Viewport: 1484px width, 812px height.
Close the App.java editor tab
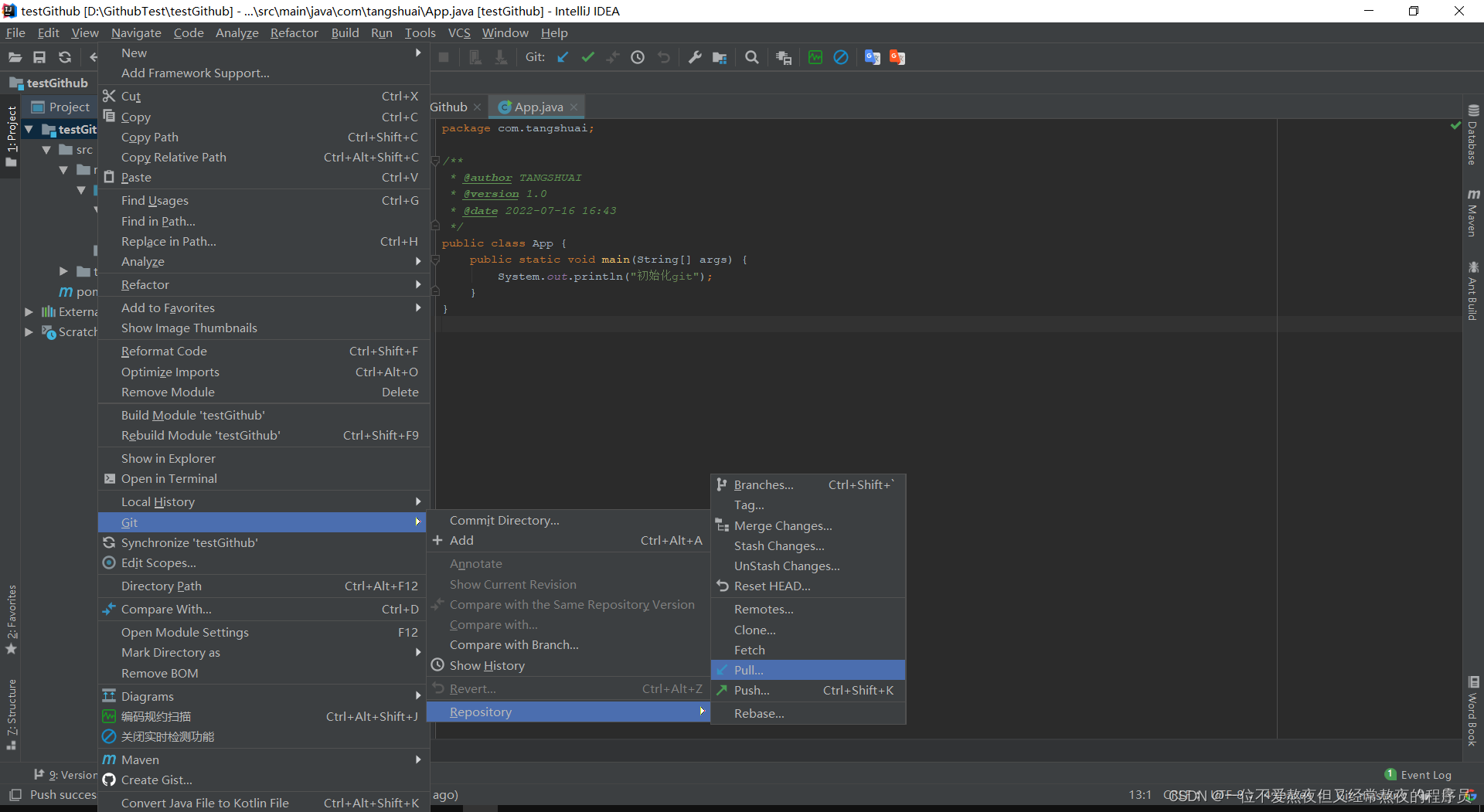[574, 107]
